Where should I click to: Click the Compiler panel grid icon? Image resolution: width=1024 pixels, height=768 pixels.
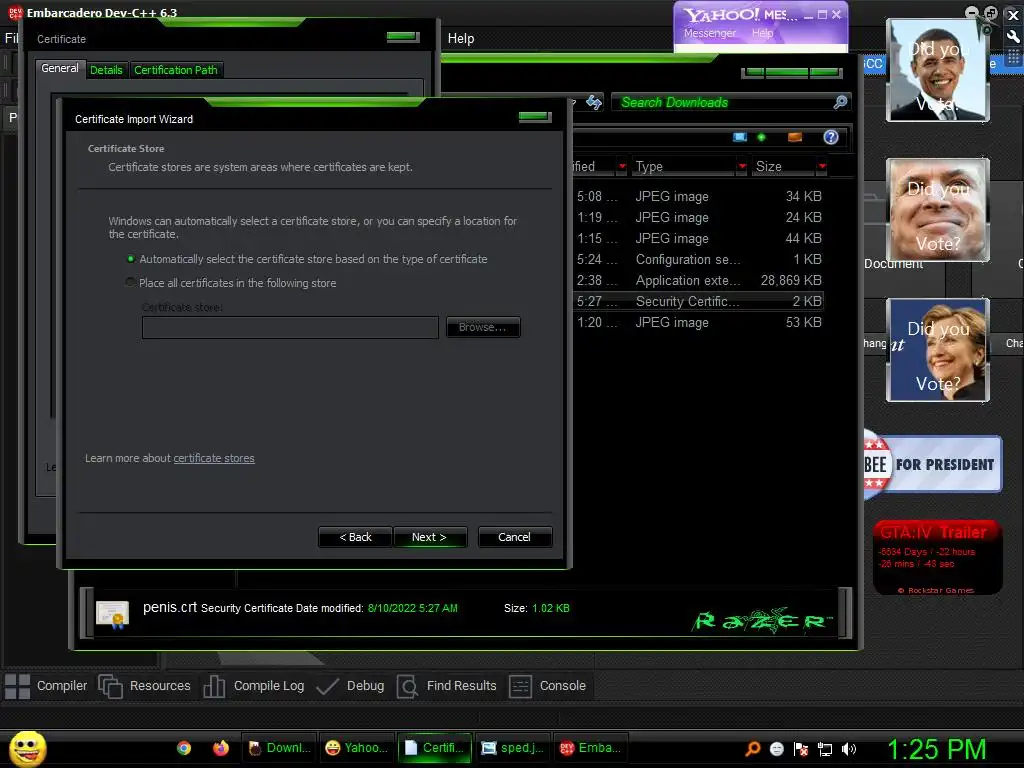tap(18, 686)
